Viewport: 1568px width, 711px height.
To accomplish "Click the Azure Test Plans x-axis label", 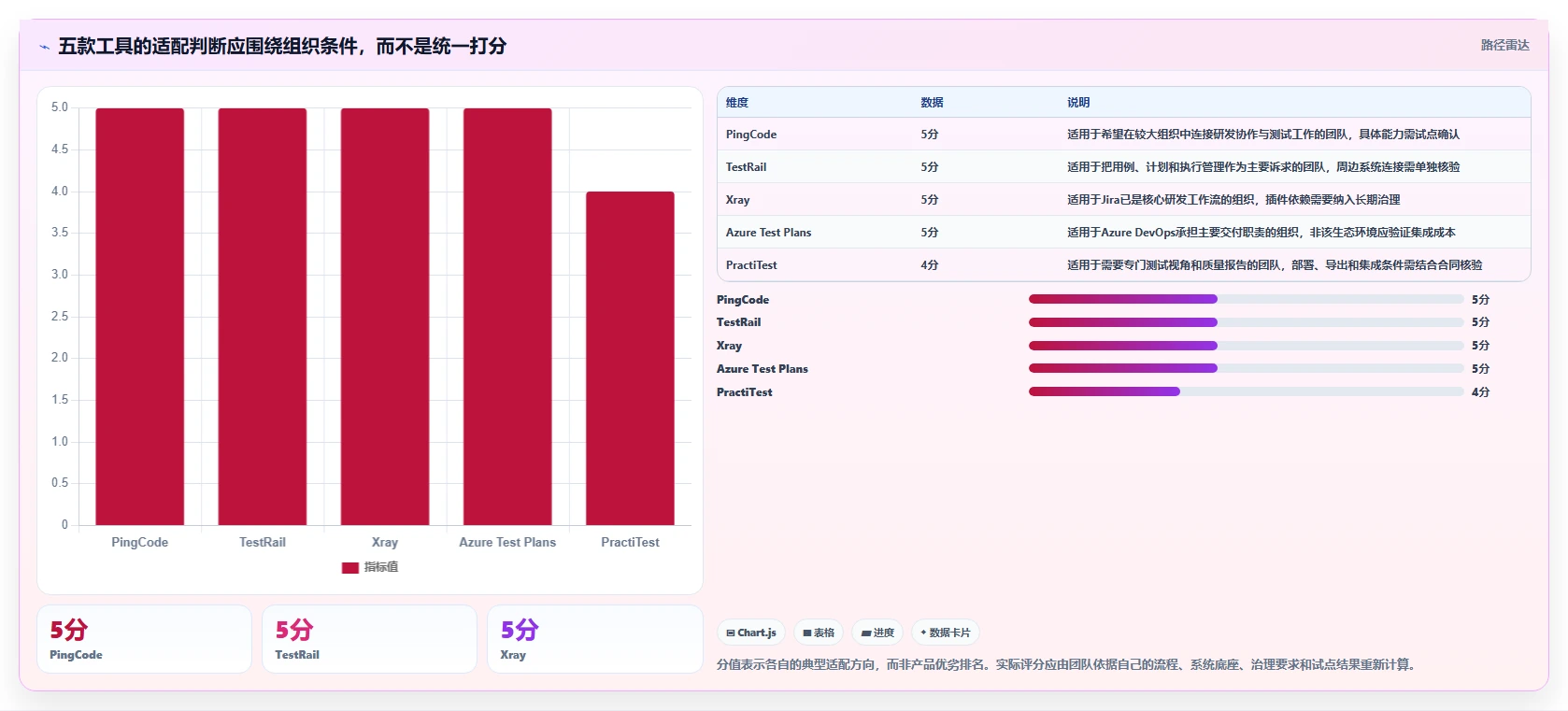I will (507, 542).
